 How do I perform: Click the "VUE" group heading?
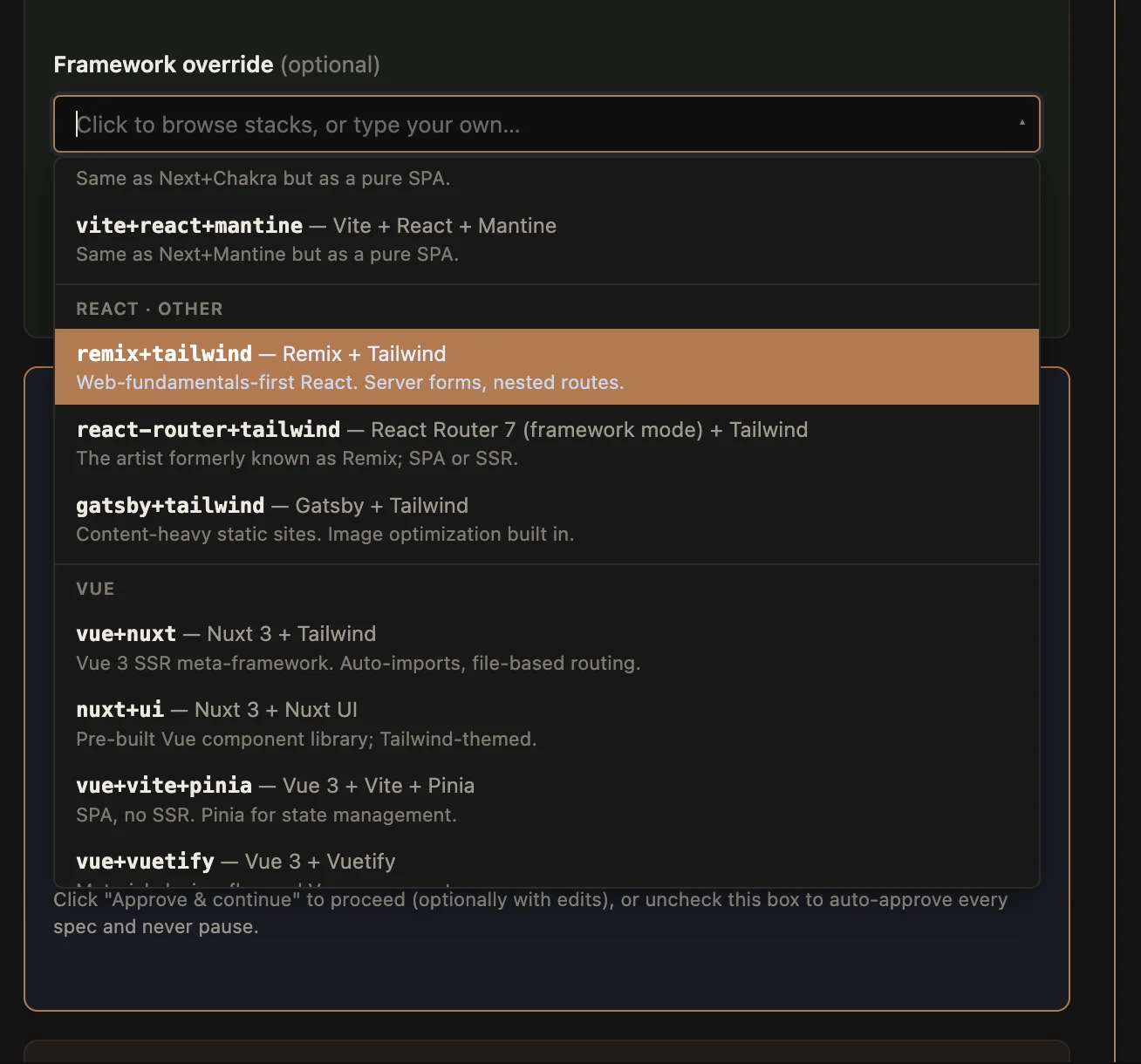pyautogui.click(x=95, y=589)
